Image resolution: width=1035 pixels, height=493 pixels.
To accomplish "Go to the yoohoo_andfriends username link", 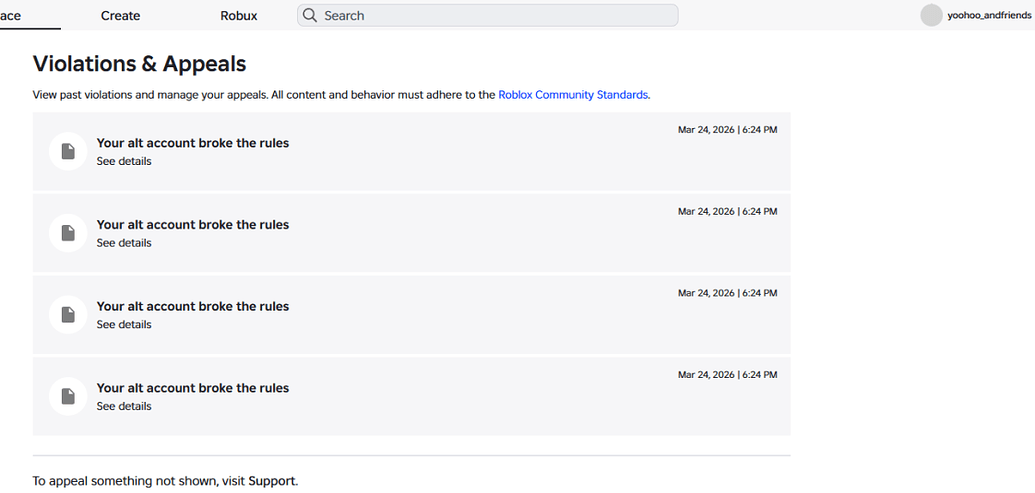I will tap(989, 15).
